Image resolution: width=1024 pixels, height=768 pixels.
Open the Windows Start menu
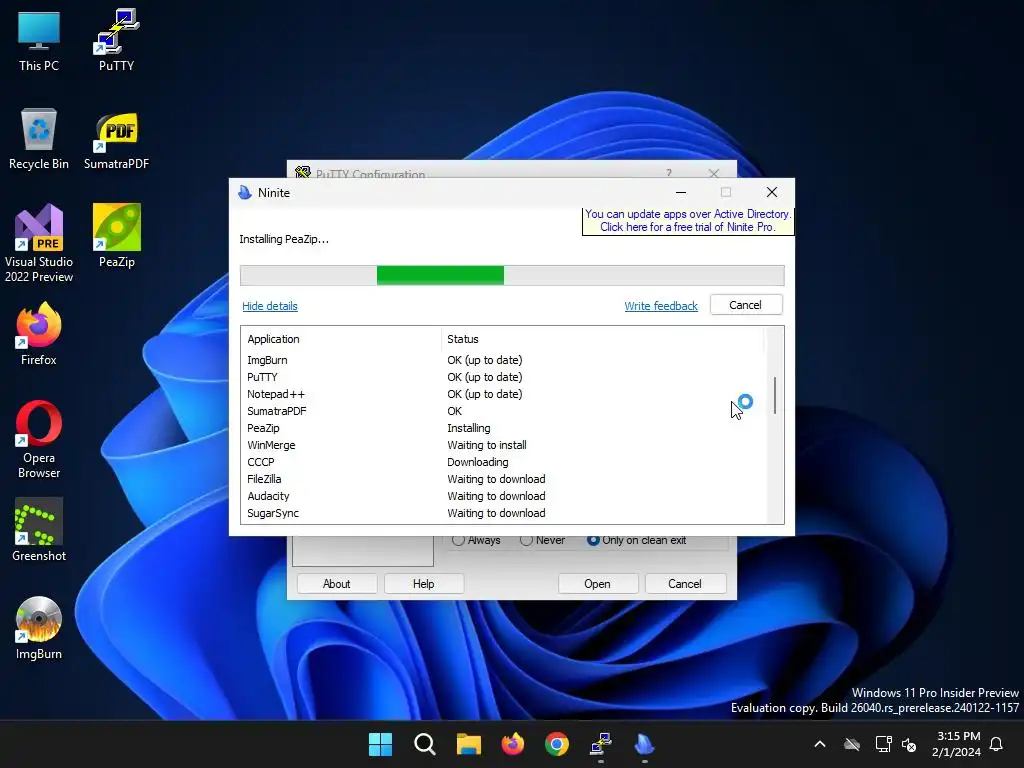pyautogui.click(x=380, y=744)
